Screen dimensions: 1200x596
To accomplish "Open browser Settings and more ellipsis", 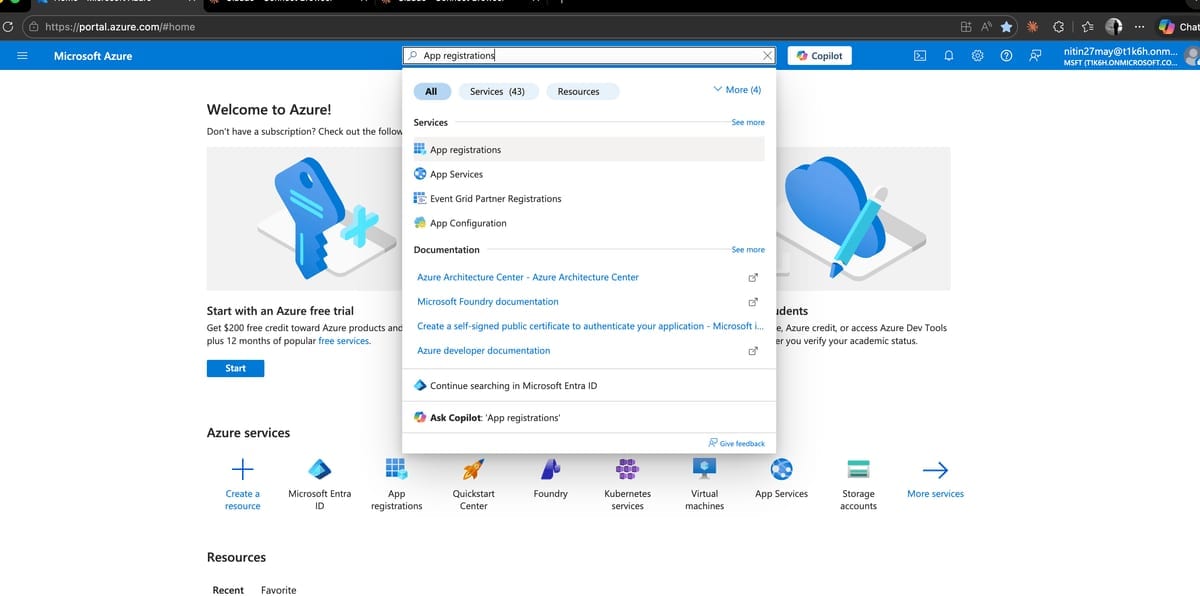I will coord(1139,27).
